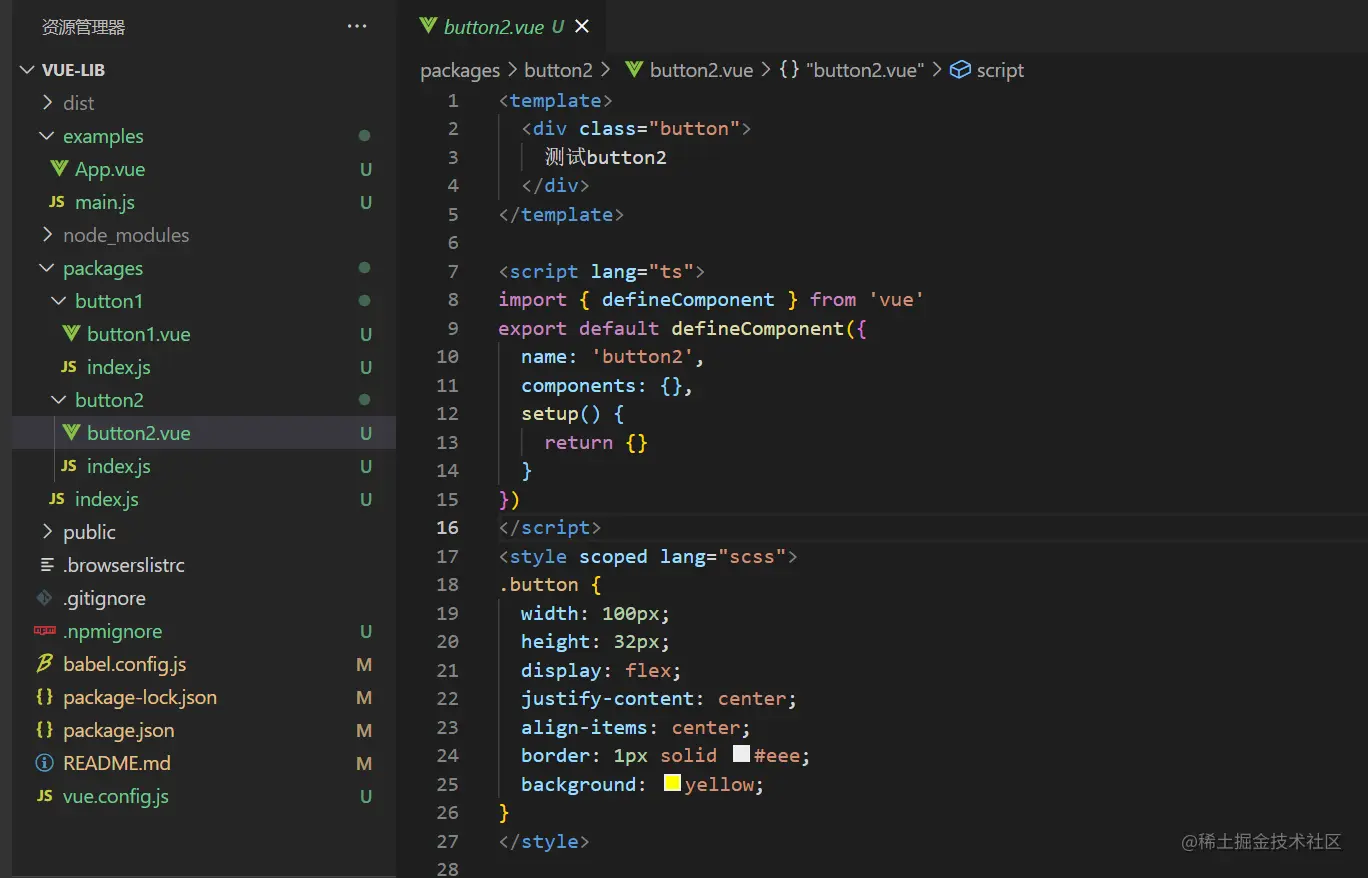Image resolution: width=1368 pixels, height=878 pixels.
Task: Click the 资源管理器 panel title
Action: click(x=84, y=27)
